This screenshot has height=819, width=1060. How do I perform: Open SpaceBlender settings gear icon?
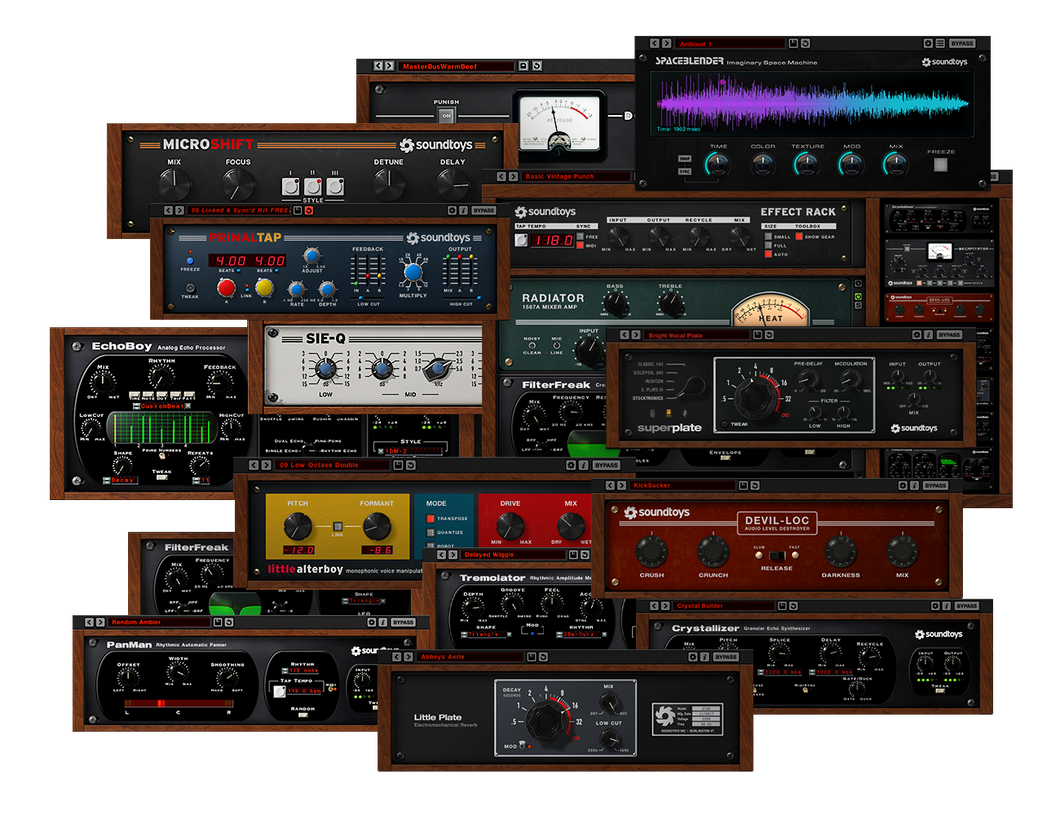tap(928, 43)
